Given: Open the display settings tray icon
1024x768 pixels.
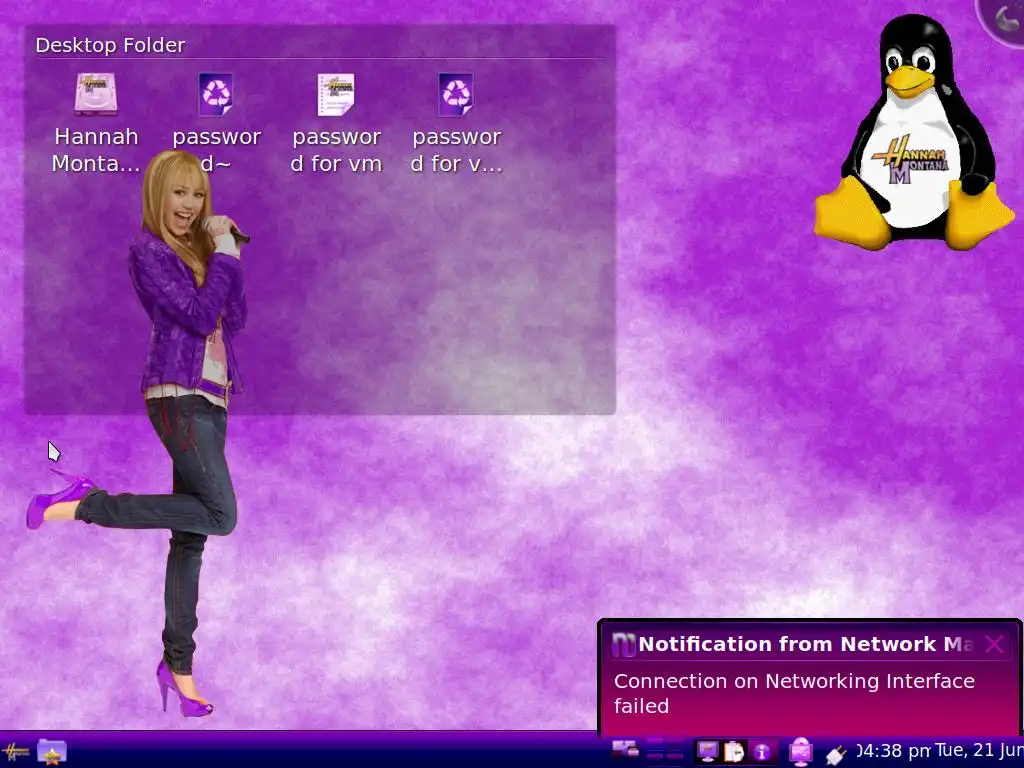Looking at the screenshot, I should [x=707, y=752].
